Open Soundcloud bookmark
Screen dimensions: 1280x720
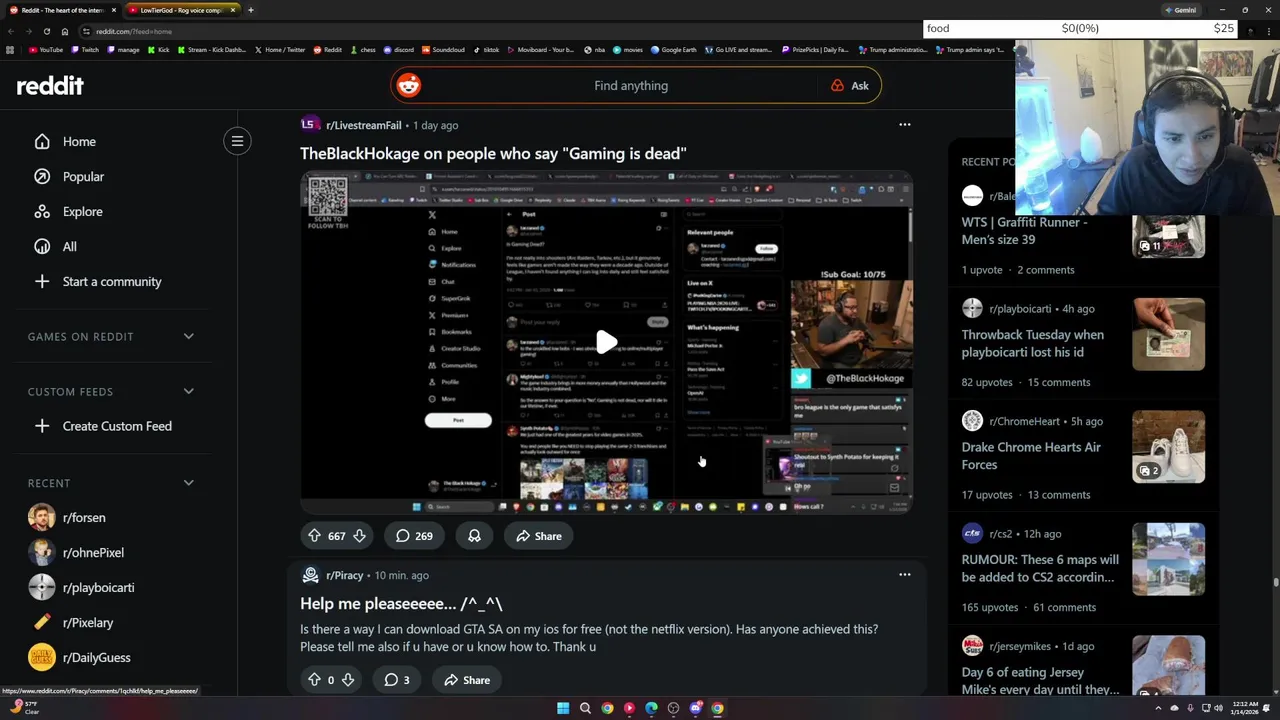[x=444, y=50]
